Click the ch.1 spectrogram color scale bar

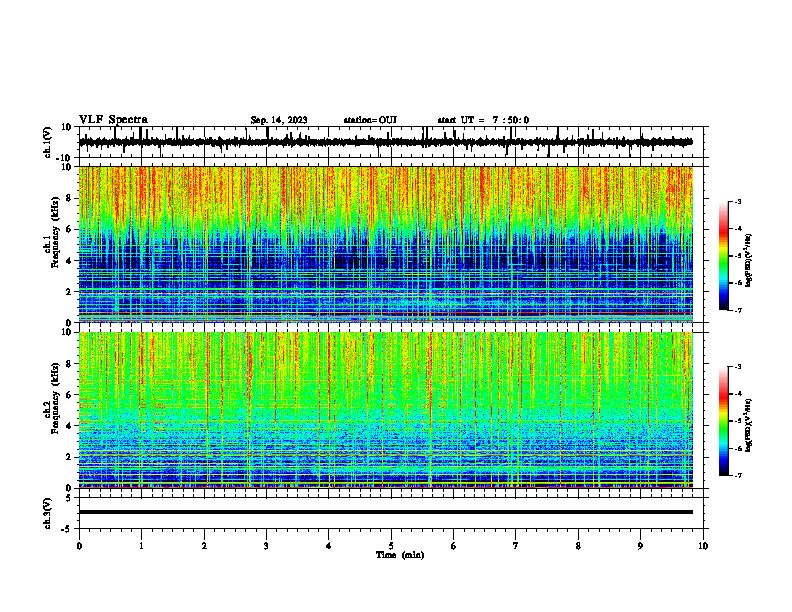pos(724,256)
